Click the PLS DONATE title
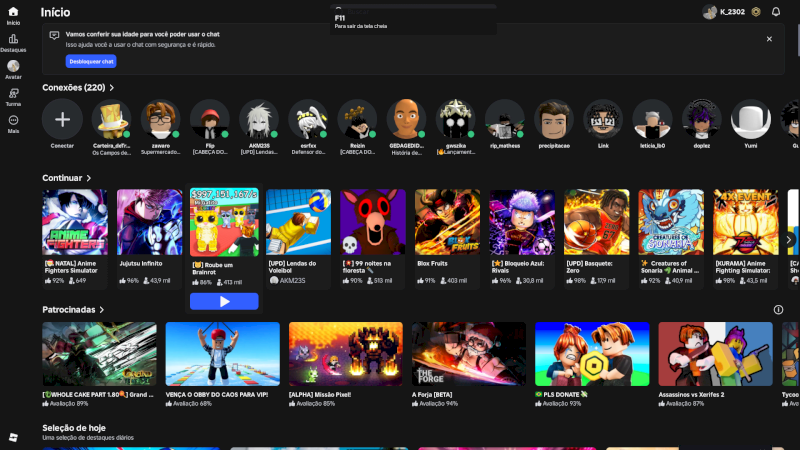Image resolution: width=800 pixels, height=450 pixels. pos(561,394)
